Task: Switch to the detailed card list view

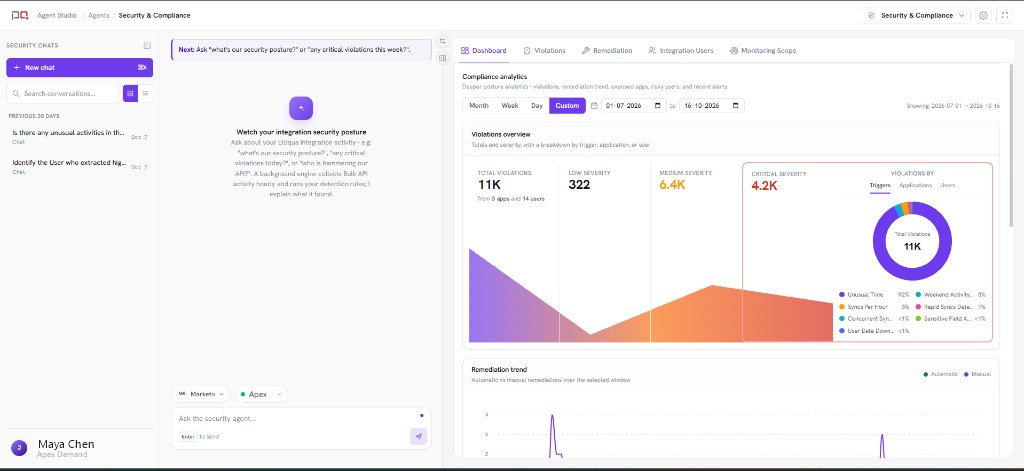Action: [130, 93]
